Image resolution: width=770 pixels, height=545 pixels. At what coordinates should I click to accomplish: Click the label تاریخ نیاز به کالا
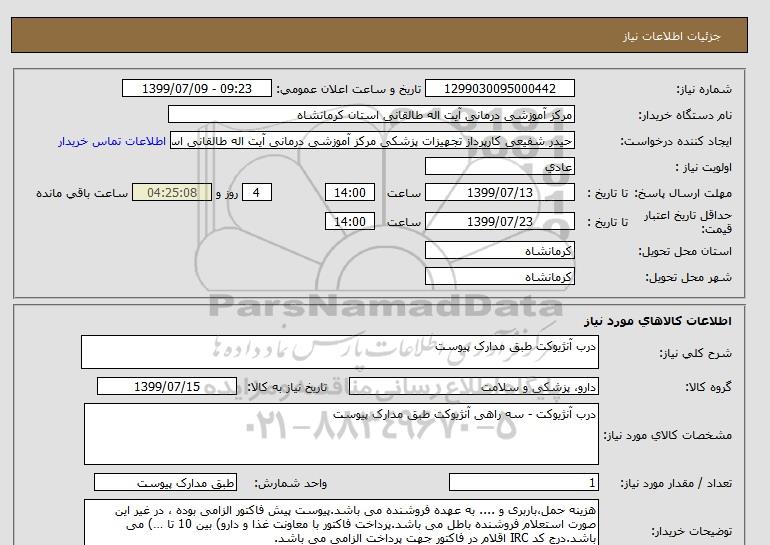pos(287,387)
